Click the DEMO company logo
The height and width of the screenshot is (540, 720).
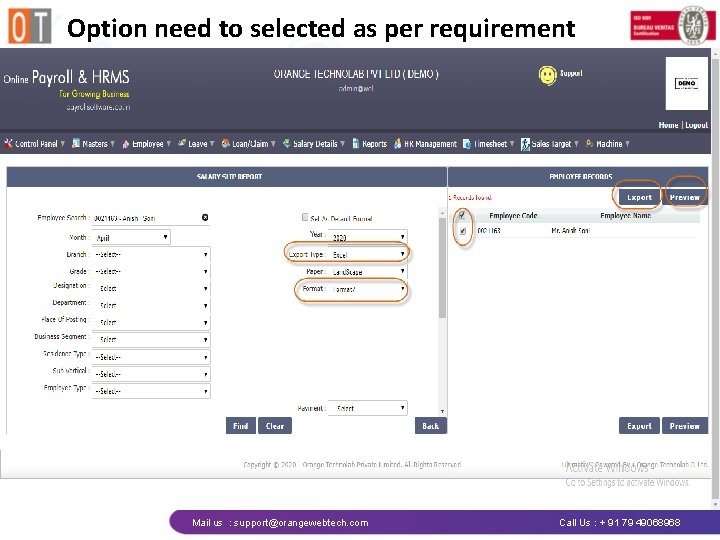(686, 83)
